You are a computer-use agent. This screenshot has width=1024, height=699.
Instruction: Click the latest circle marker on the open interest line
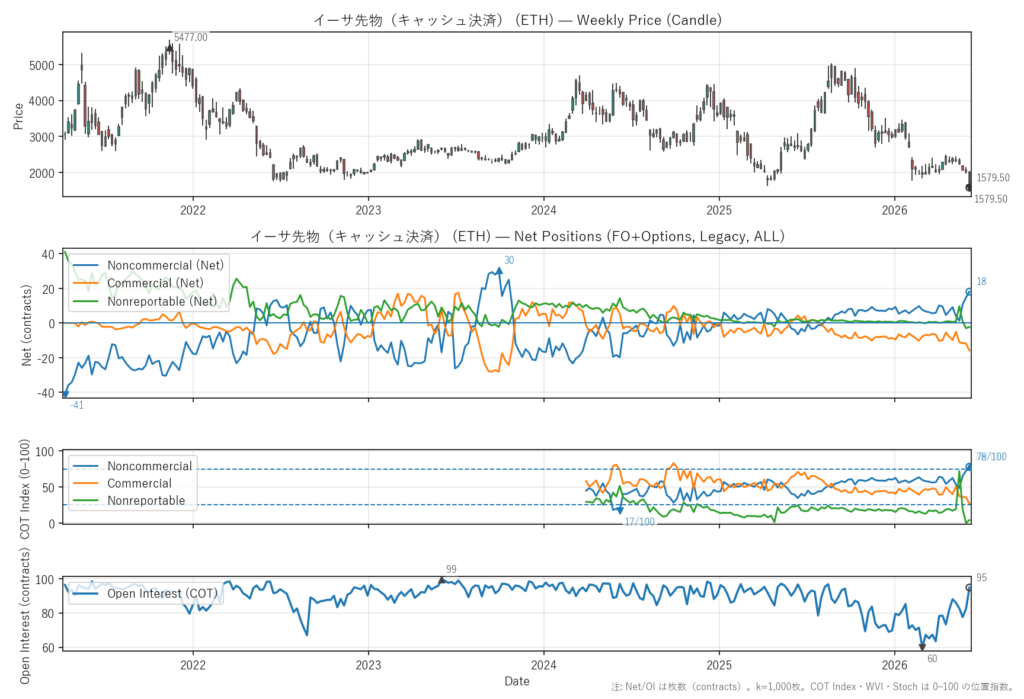pyautogui.click(x=968, y=588)
